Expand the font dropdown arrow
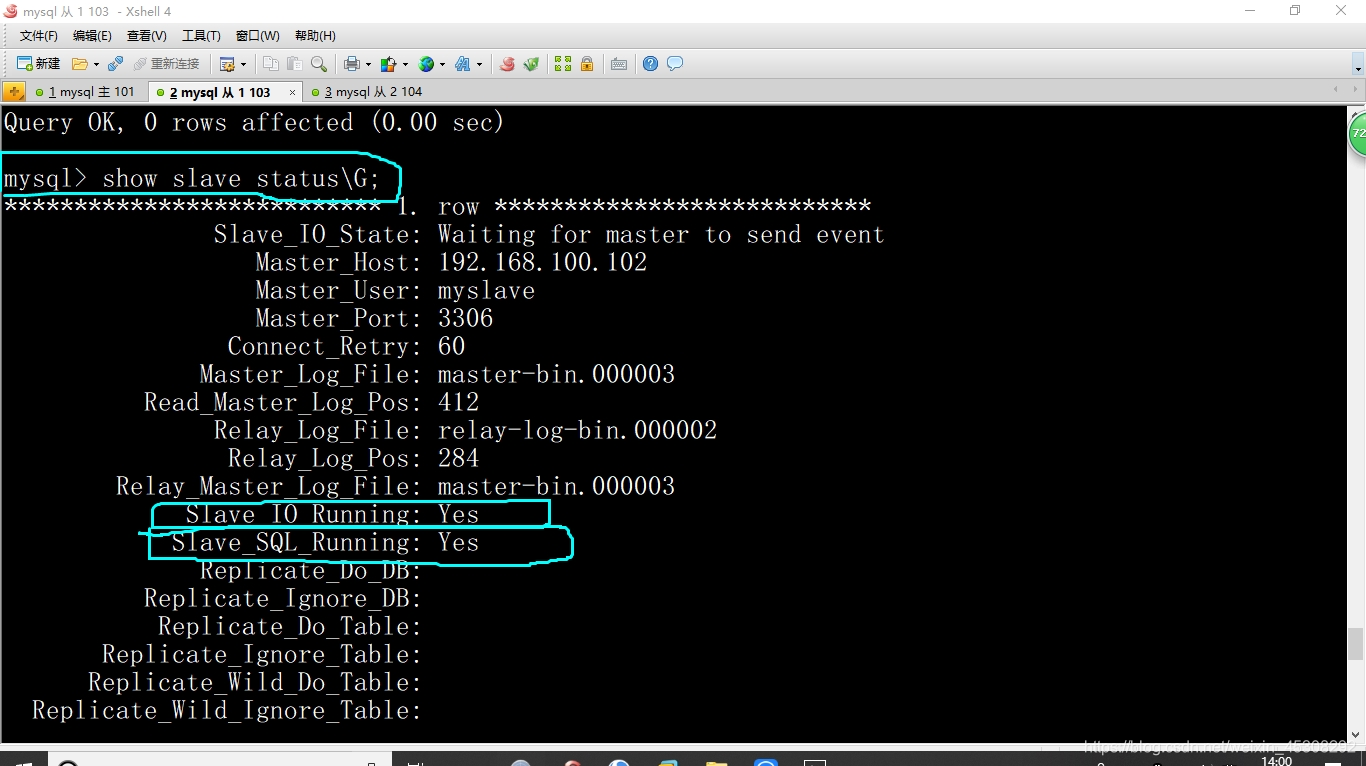The width and height of the screenshot is (1366, 766). click(x=479, y=64)
